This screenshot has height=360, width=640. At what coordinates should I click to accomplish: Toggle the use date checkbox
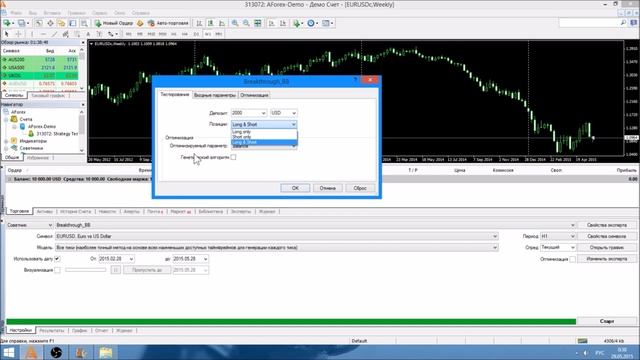[x=57, y=259]
